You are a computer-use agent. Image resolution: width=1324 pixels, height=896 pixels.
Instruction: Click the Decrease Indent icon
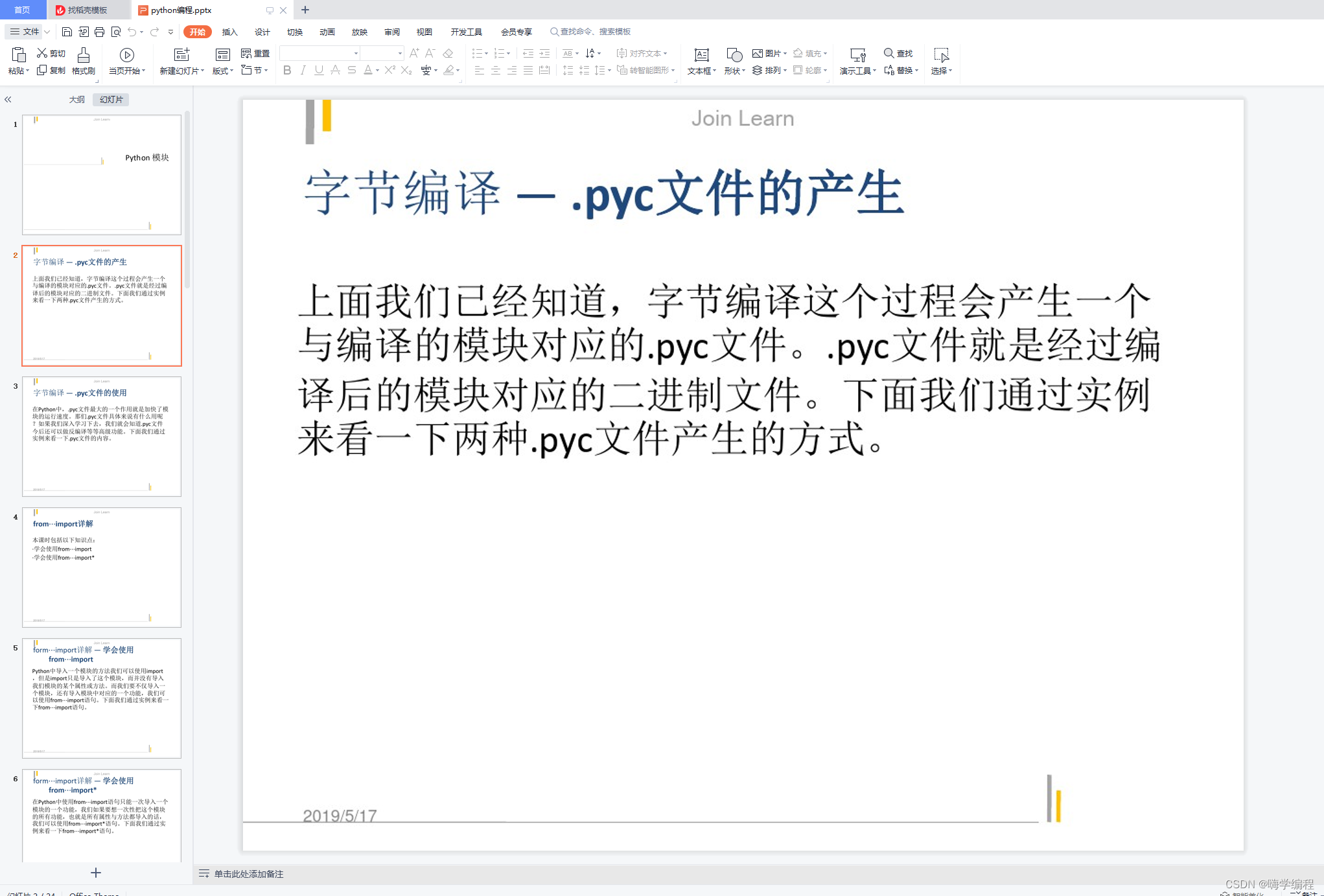pos(528,53)
